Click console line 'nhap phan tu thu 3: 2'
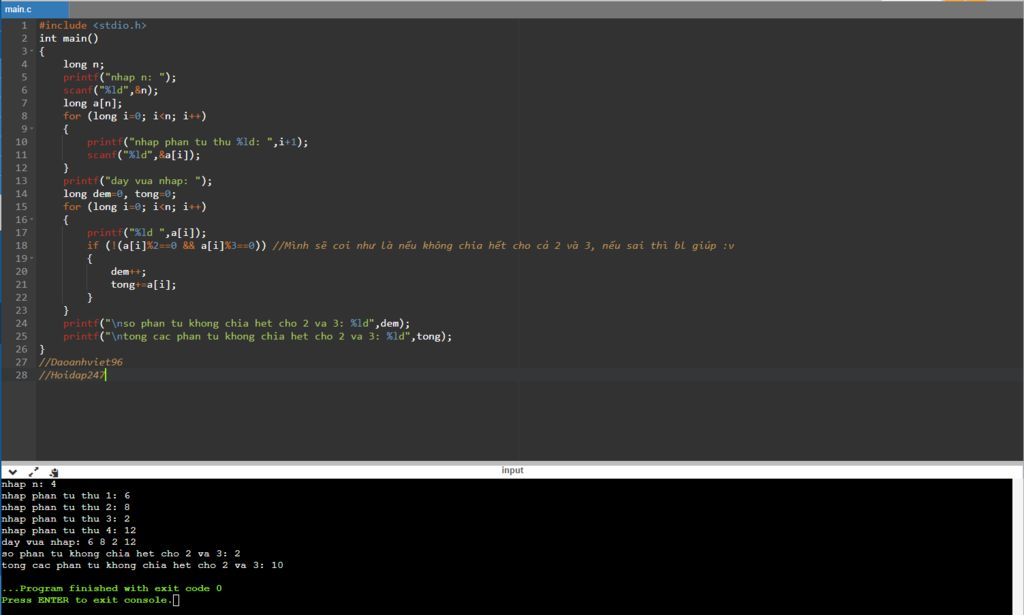 65,519
